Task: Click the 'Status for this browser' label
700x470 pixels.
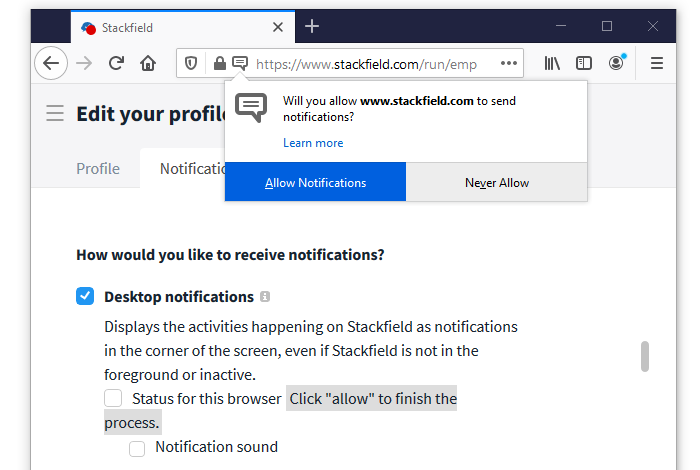Action: (207, 399)
